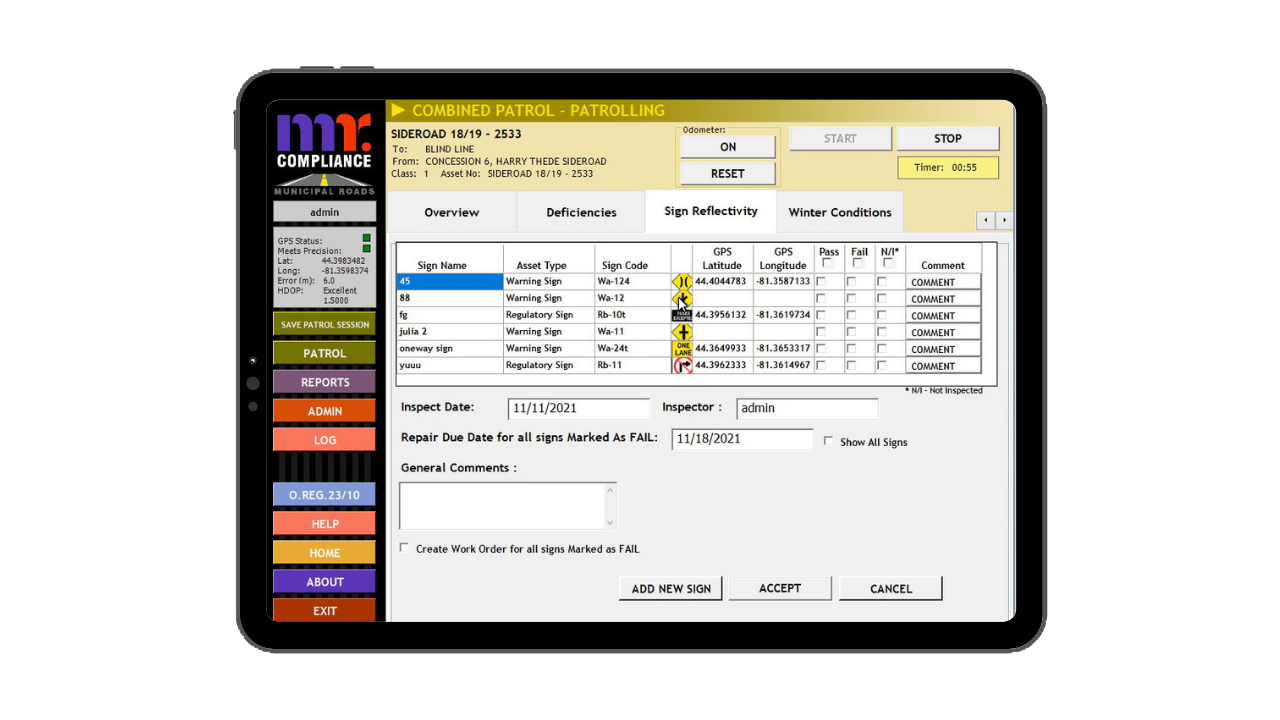Click the Timer 00:55 display

point(948,167)
